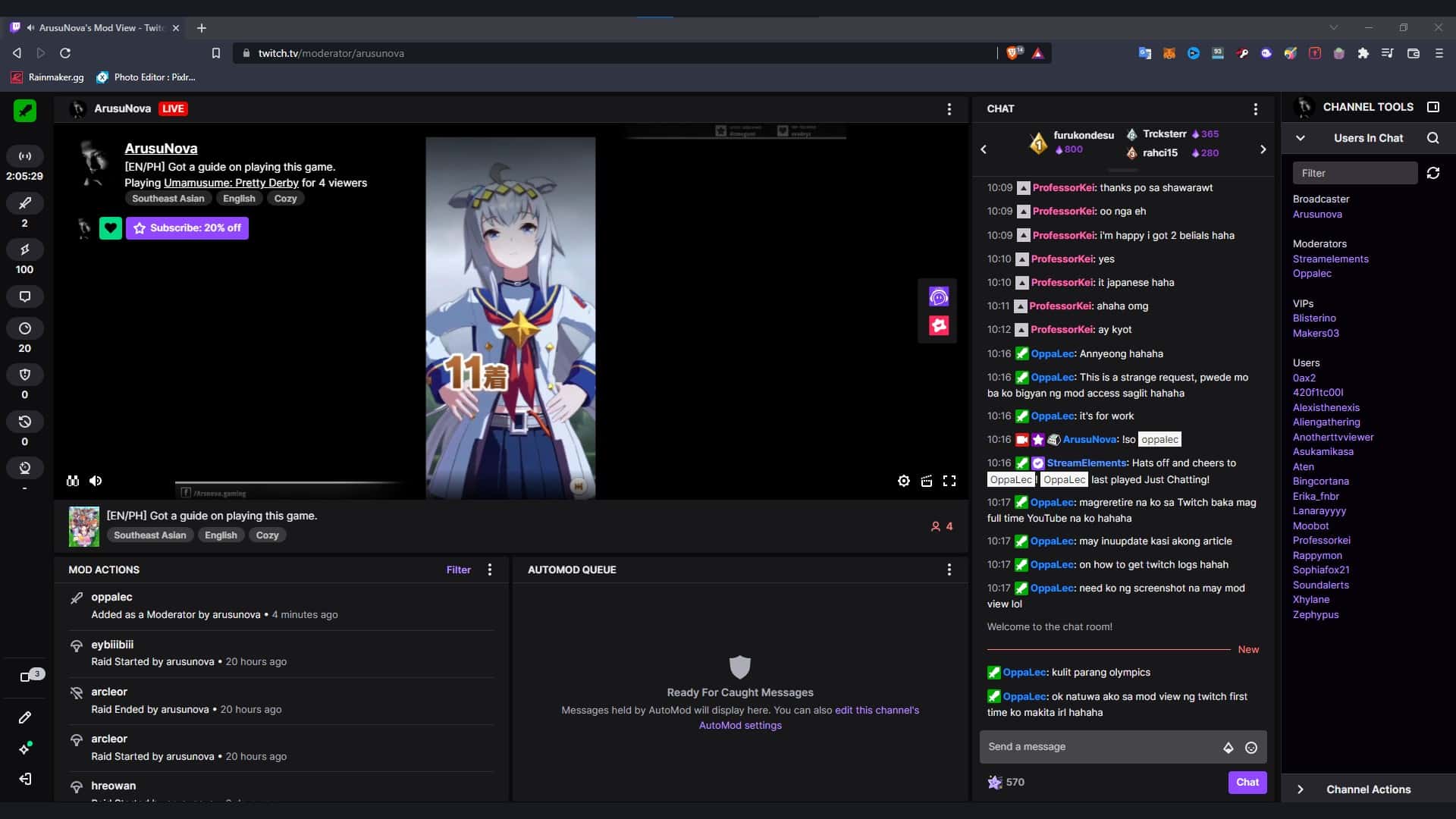Open the ArusuNova channel name link
Screen dimensions: 1456x819
[162, 149]
